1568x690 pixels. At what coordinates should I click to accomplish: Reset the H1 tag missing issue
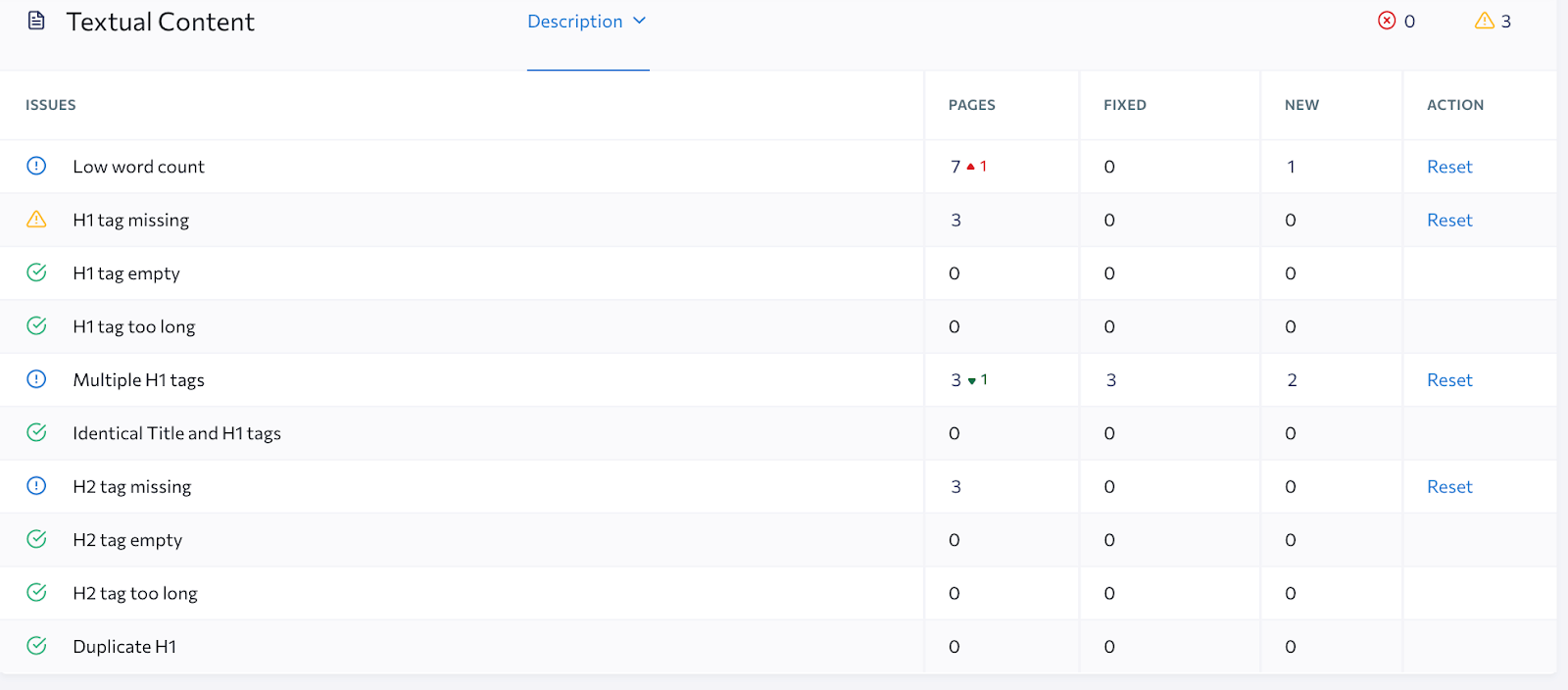coord(1449,221)
